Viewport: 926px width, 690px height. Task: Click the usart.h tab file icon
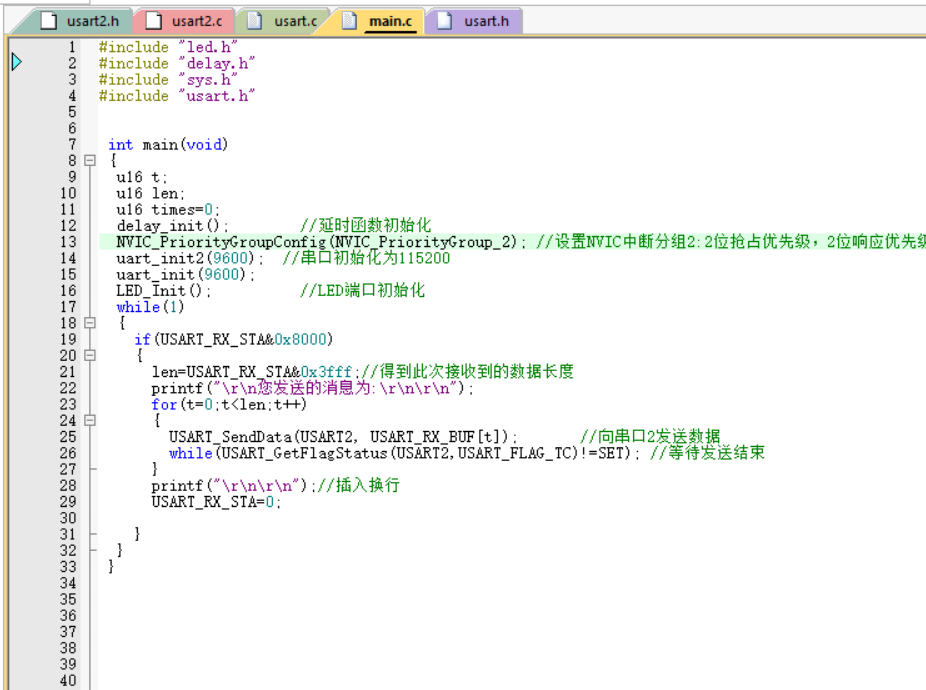tap(444, 21)
